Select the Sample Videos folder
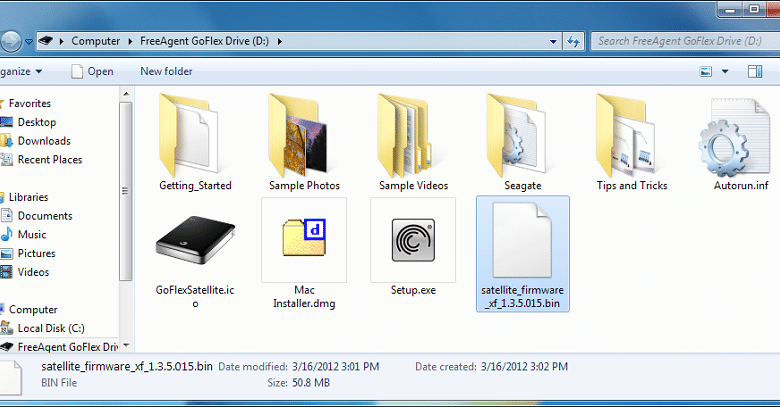Screen dimensions: 780x407 point(413,143)
